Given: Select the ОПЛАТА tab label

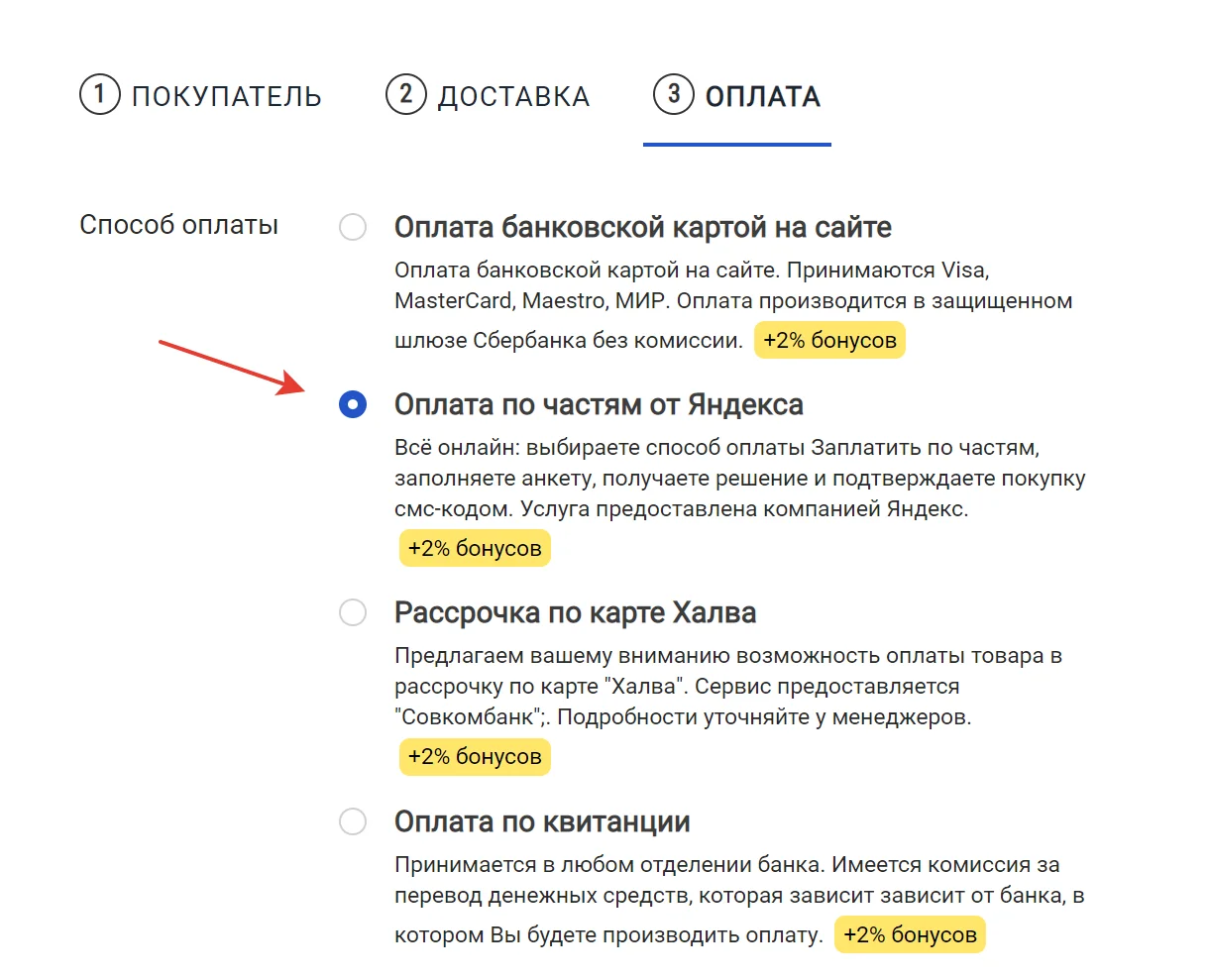Looking at the screenshot, I should [x=763, y=96].
